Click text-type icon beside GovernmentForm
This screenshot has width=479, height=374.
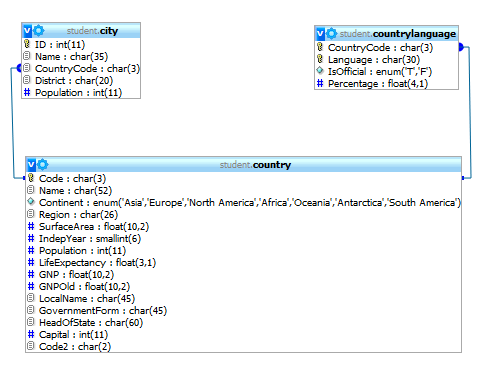31,310
